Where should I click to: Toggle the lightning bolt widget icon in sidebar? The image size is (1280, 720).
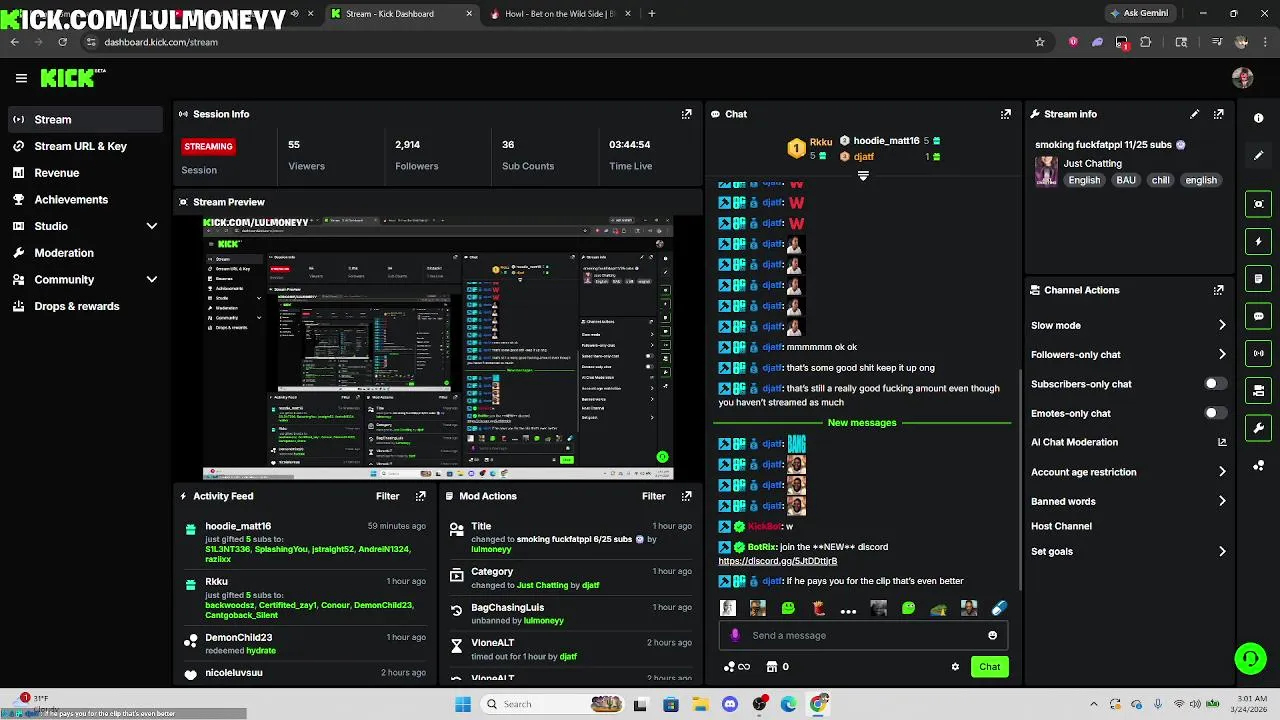pos(1258,241)
